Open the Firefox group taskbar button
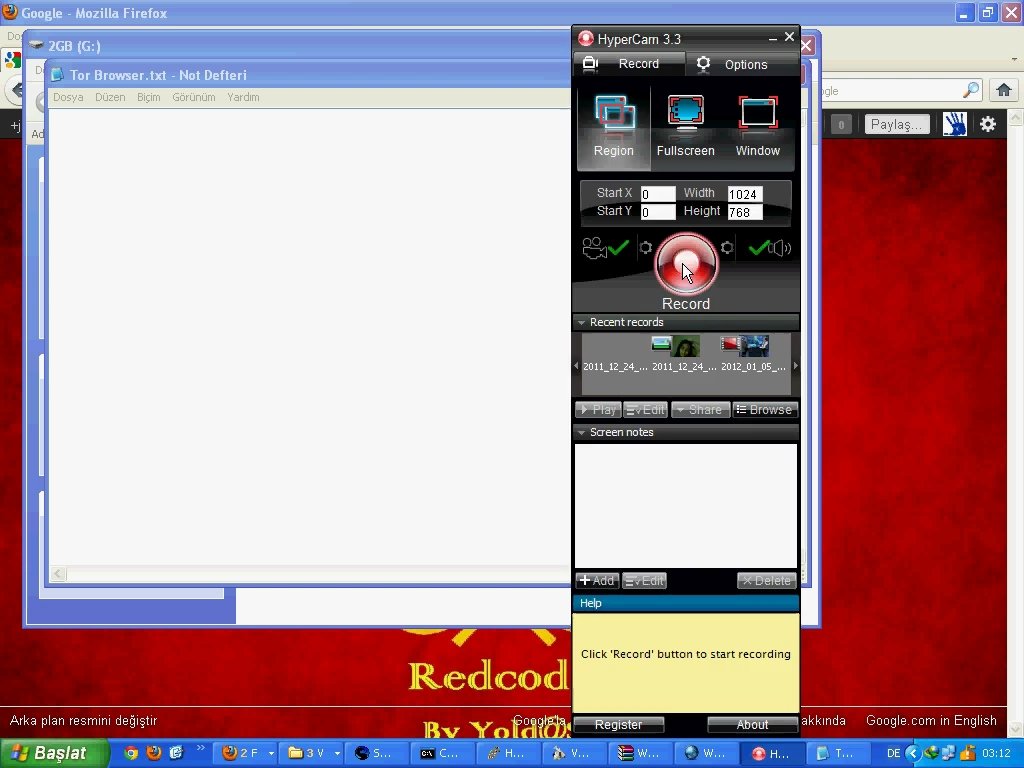Screen dimensions: 1024x768 click(x=248, y=753)
